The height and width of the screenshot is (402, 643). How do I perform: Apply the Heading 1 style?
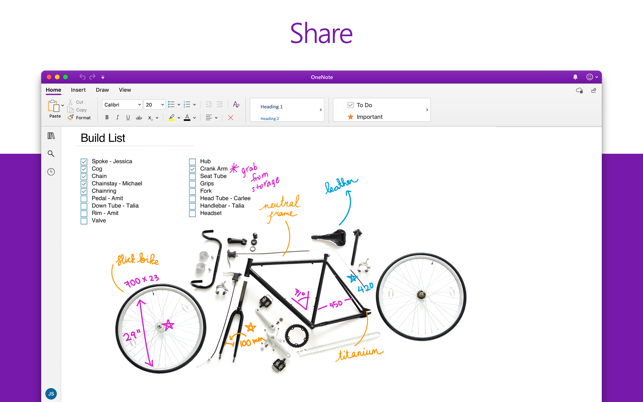coord(271,107)
